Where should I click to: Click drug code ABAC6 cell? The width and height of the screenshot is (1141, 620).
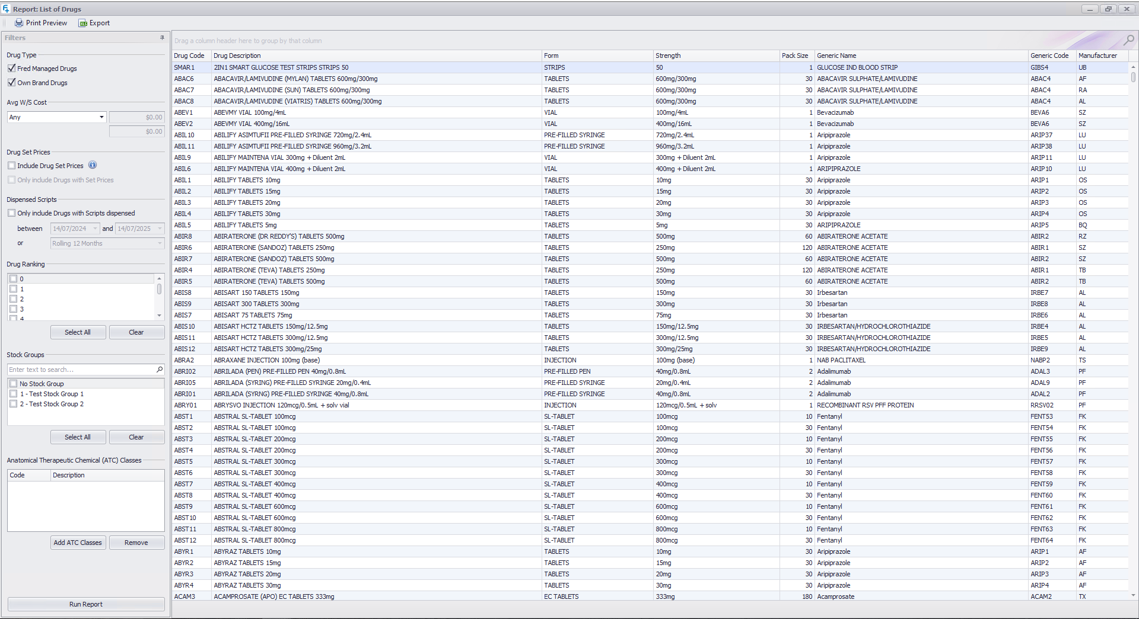click(191, 79)
